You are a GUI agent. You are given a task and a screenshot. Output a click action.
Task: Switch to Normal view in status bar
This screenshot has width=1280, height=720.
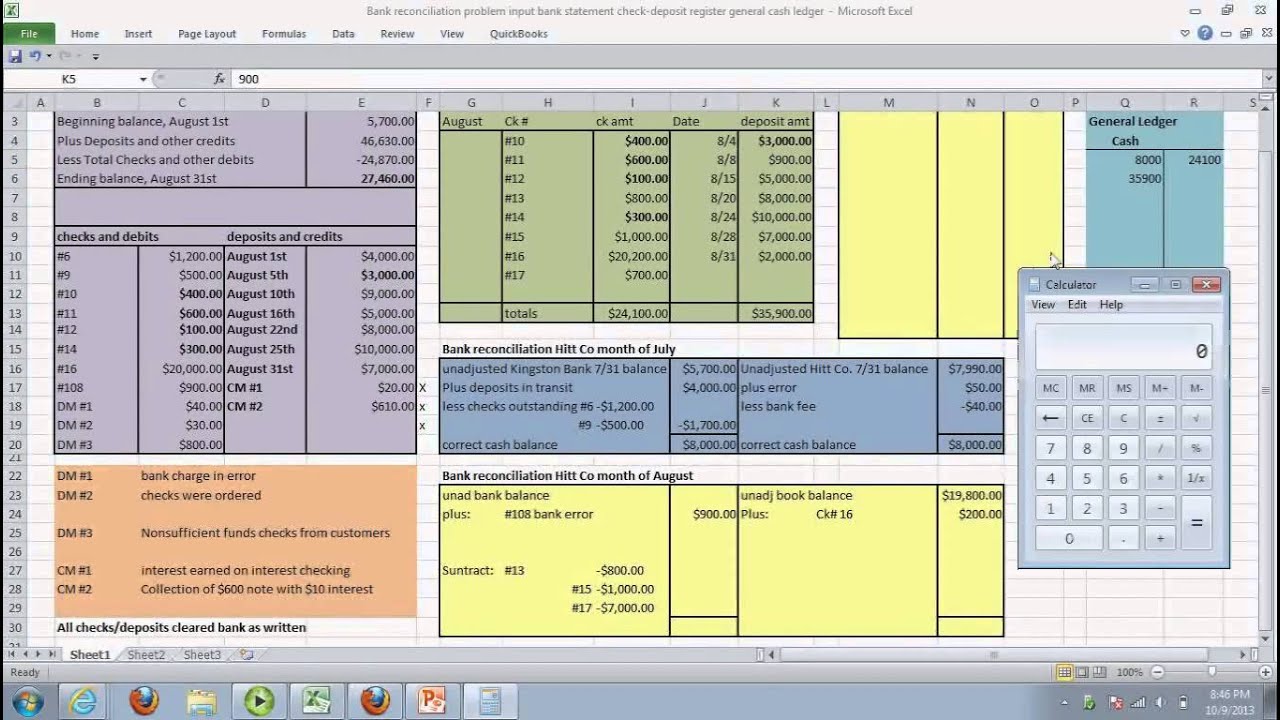click(1065, 672)
